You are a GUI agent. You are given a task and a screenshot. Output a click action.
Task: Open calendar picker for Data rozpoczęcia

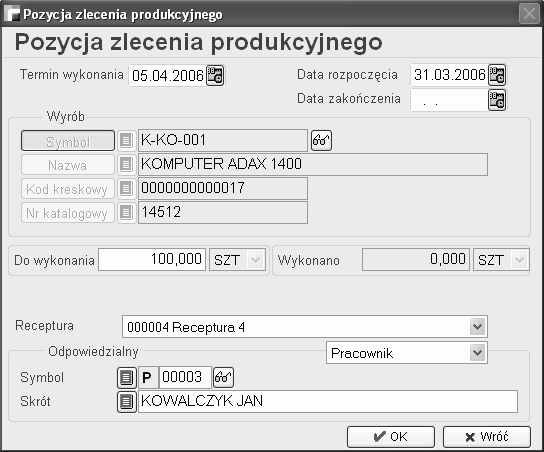click(x=497, y=75)
